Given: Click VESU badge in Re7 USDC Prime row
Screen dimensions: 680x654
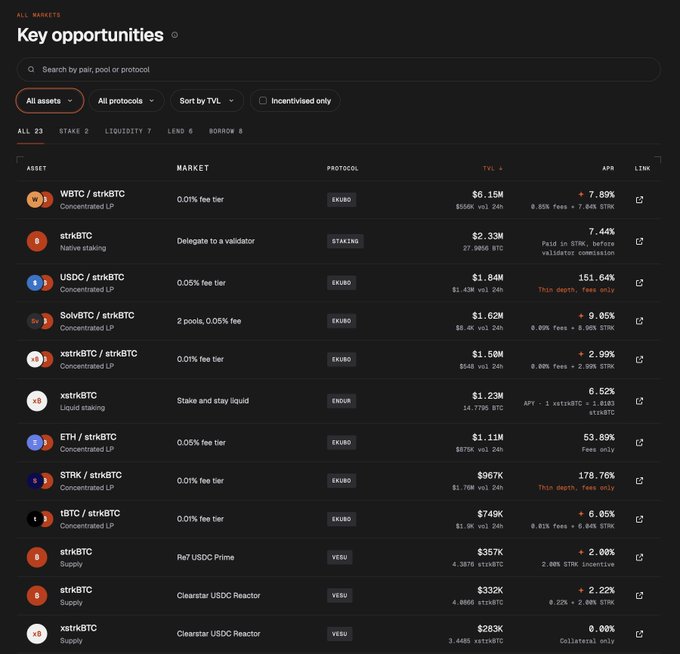Looking at the screenshot, I should [340, 557].
